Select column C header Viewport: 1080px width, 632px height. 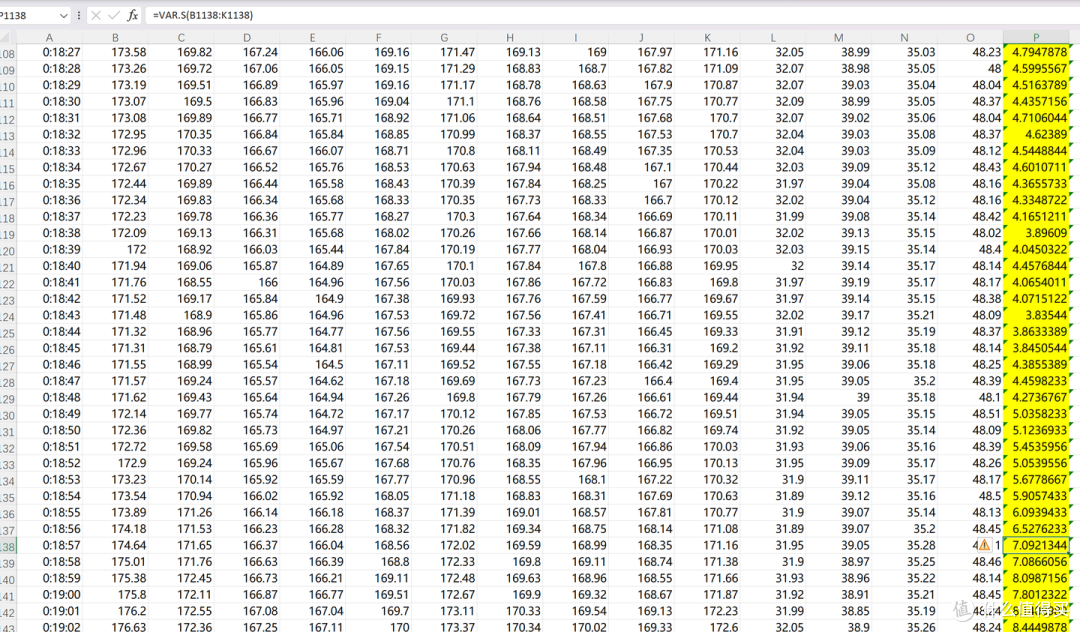pyautogui.click(x=180, y=38)
